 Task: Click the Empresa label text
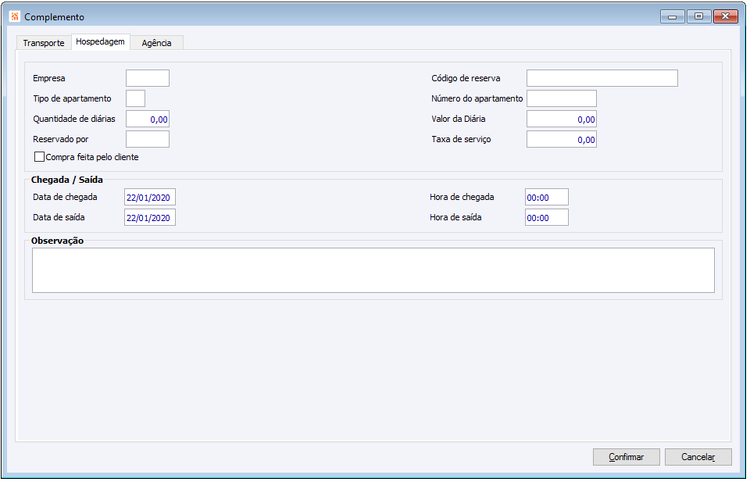[x=49, y=78]
